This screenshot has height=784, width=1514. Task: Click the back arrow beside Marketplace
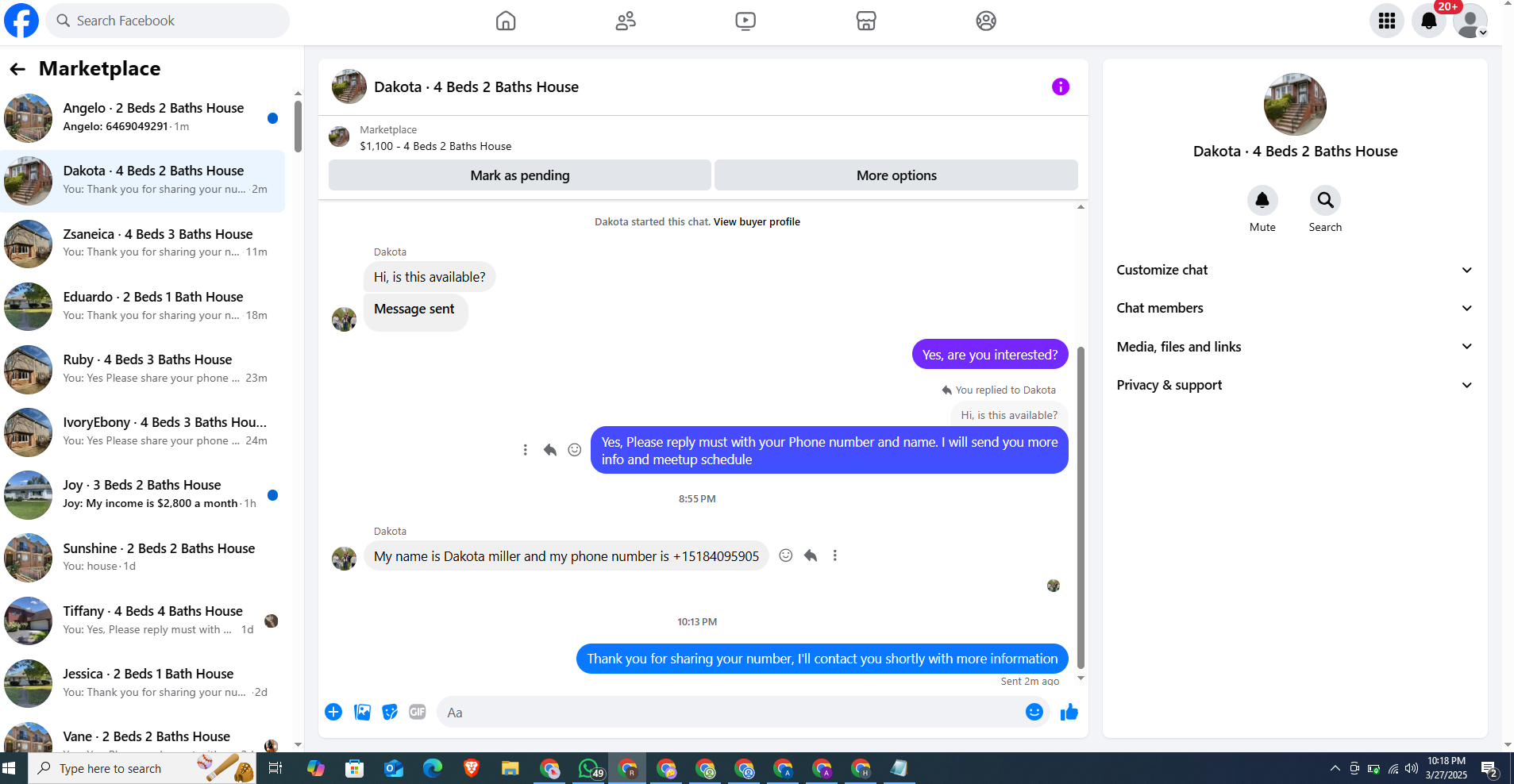point(17,69)
